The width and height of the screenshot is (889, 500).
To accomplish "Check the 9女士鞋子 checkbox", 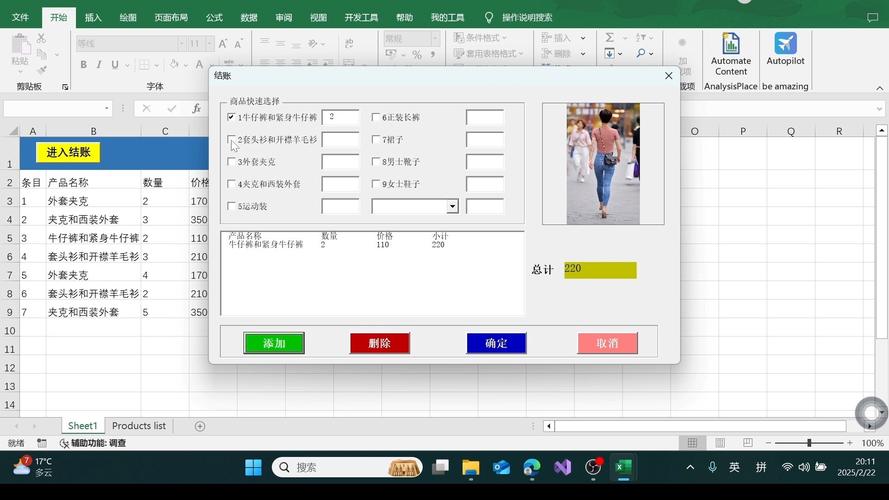I will pyautogui.click(x=375, y=184).
